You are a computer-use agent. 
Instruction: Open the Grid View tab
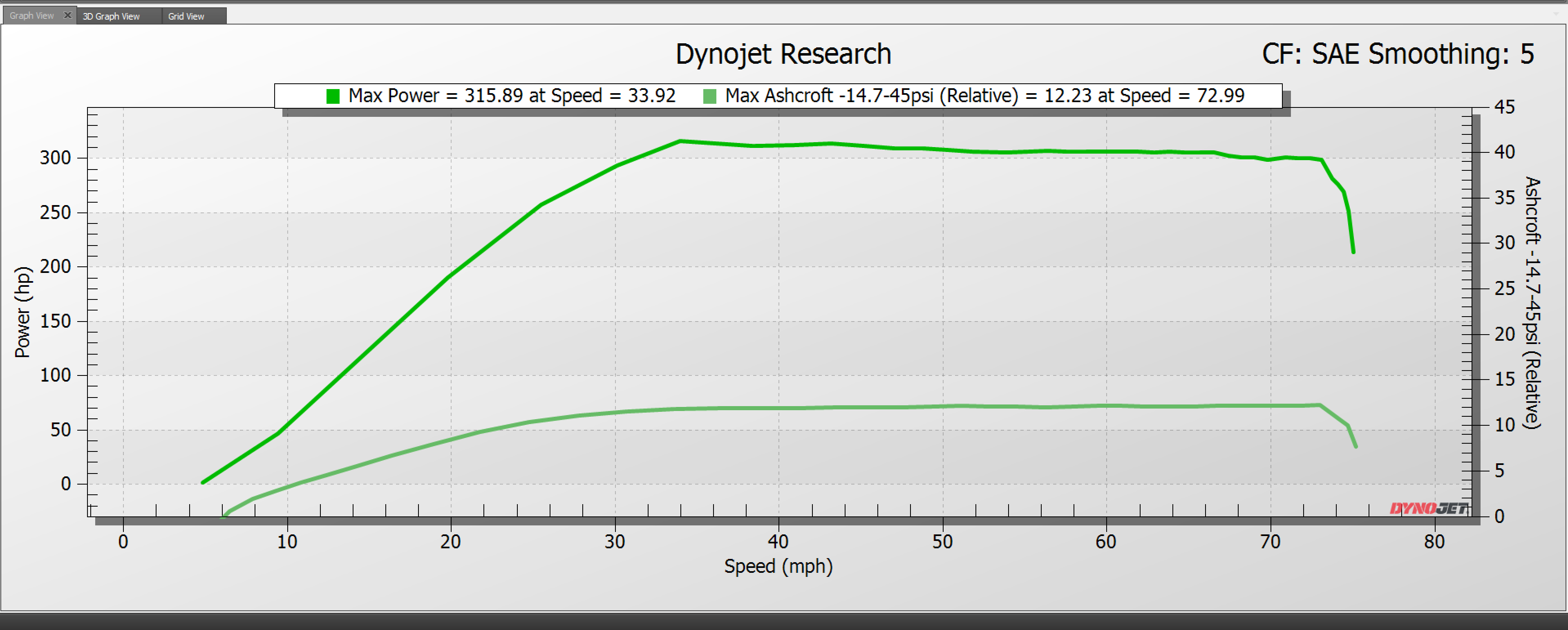tap(186, 16)
